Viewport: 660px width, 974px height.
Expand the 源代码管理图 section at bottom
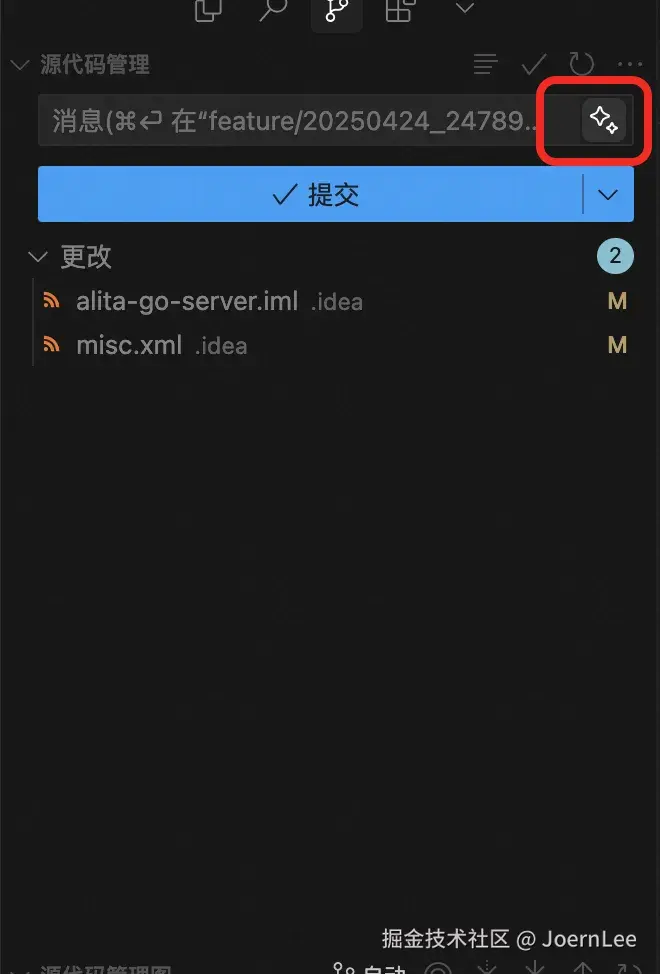106,969
